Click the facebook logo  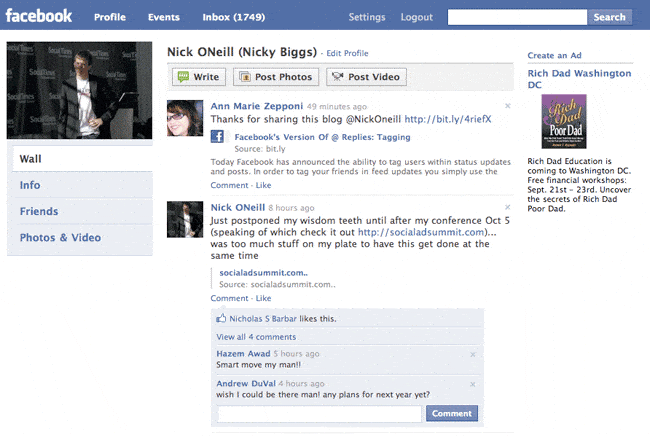(39, 16)
